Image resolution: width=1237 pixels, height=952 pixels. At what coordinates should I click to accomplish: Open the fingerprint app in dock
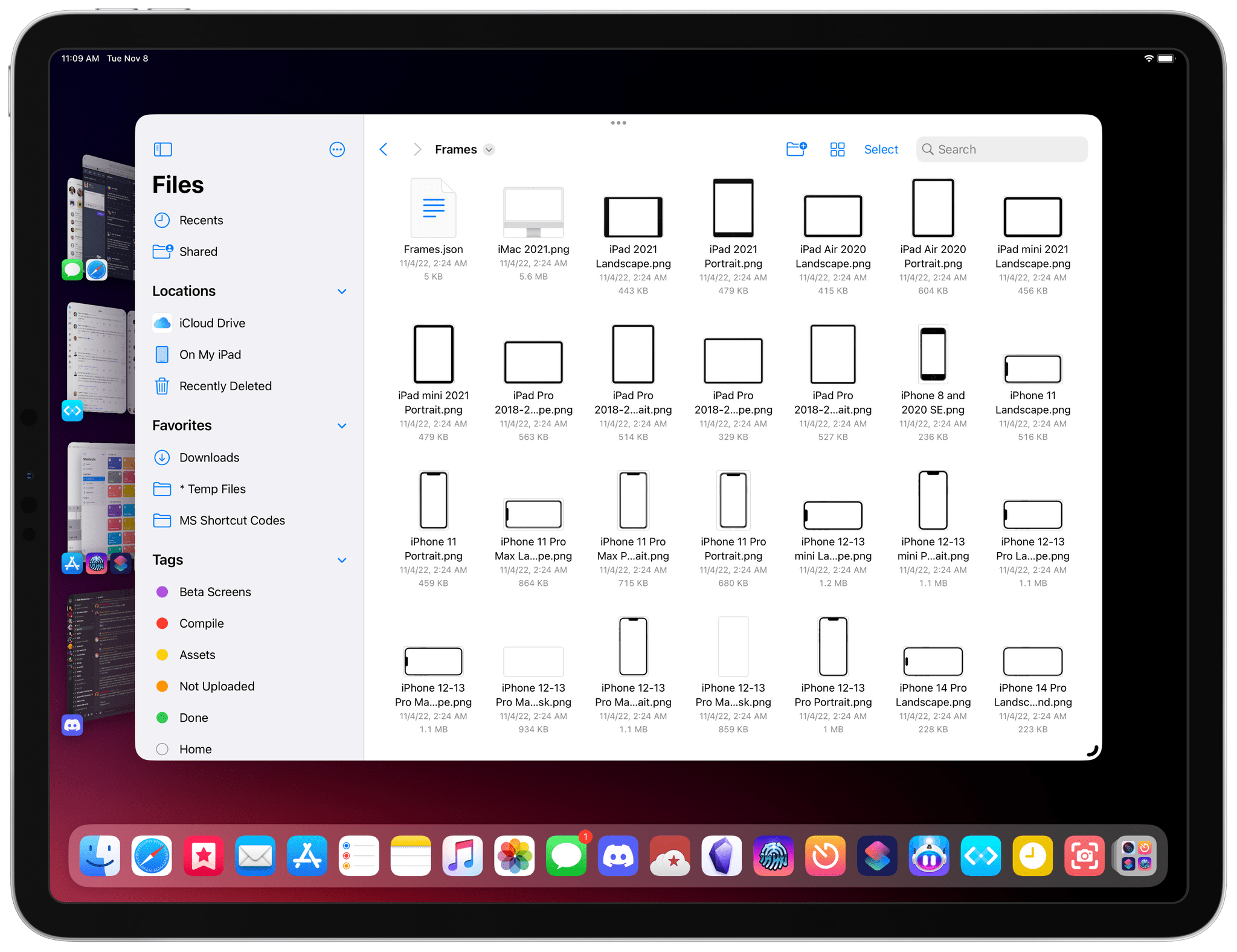[774, 855]
